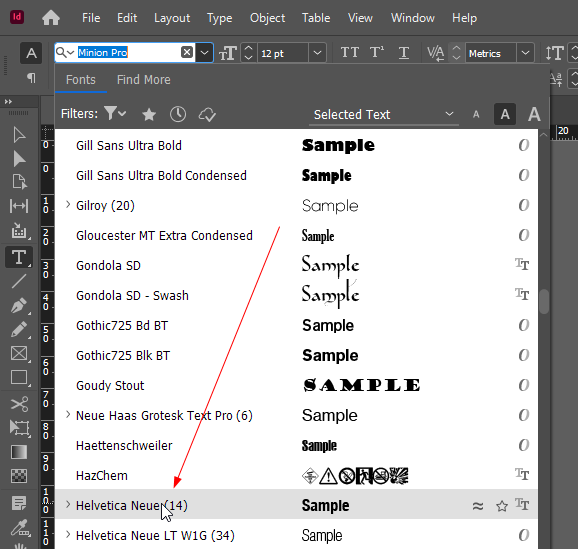Select the Gap tool
The image size is (578, 549).
tap(19, 206)
